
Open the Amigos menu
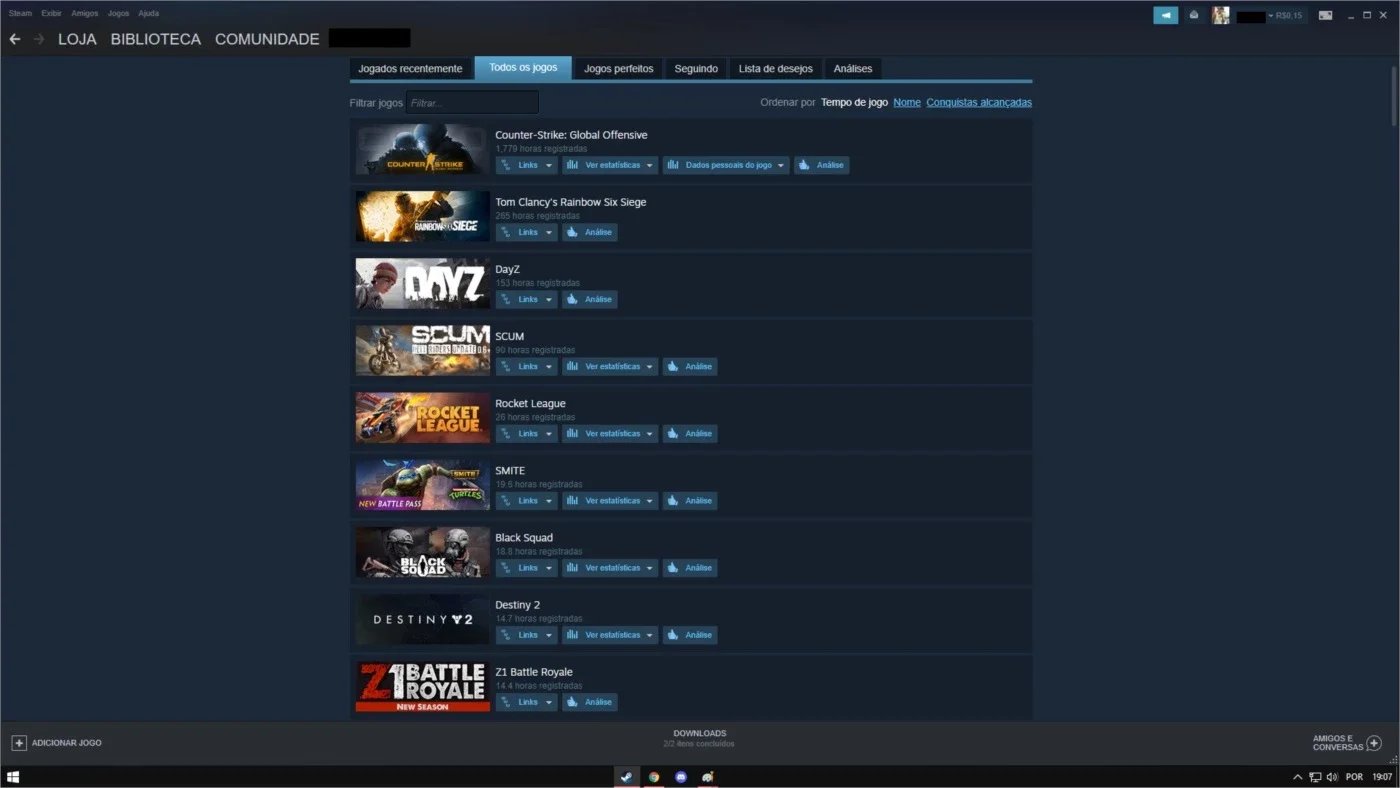pos(85,14)
